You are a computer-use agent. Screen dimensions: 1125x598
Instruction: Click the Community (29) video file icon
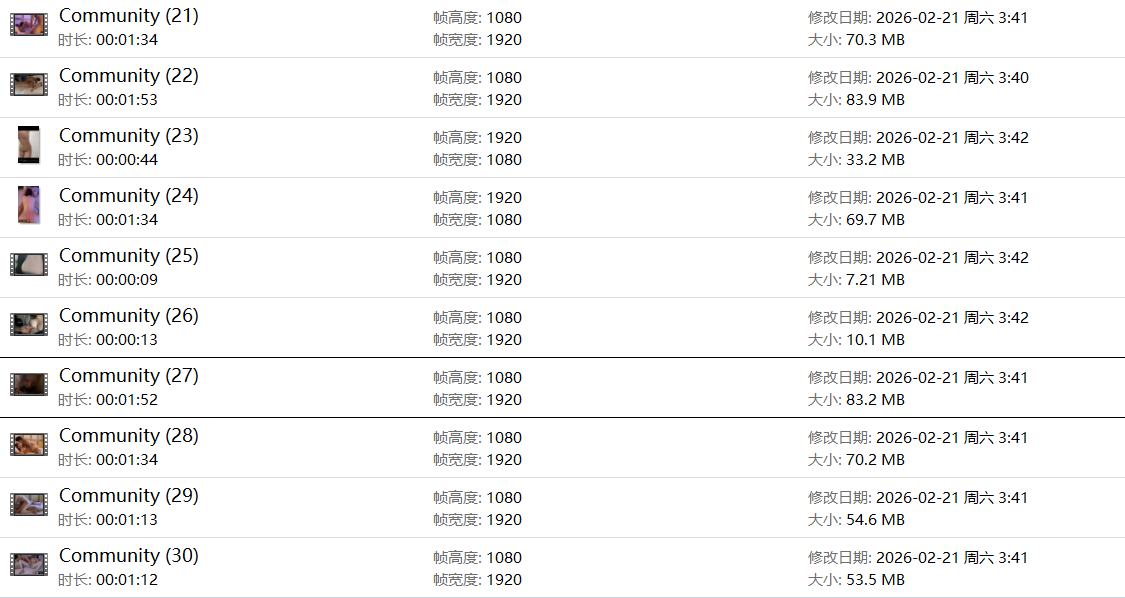(x=28, y=505)
